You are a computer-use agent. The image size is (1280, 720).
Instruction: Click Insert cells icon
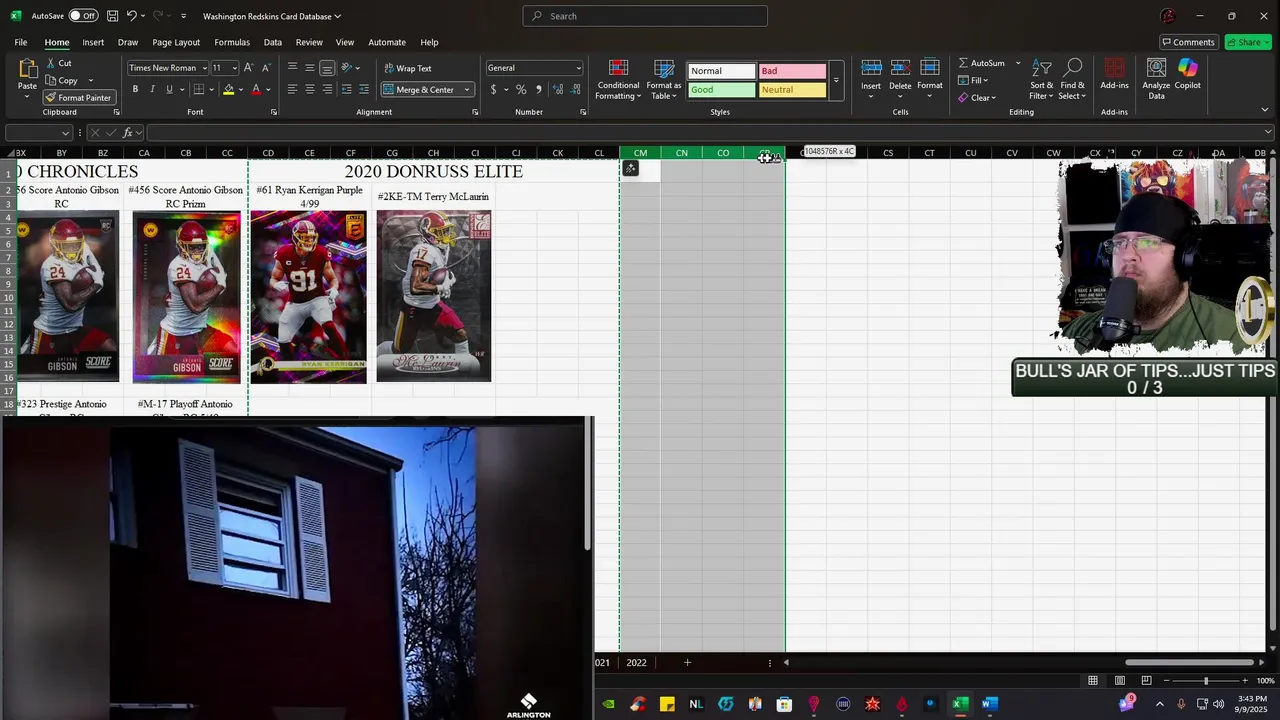[x=871, y=68]
